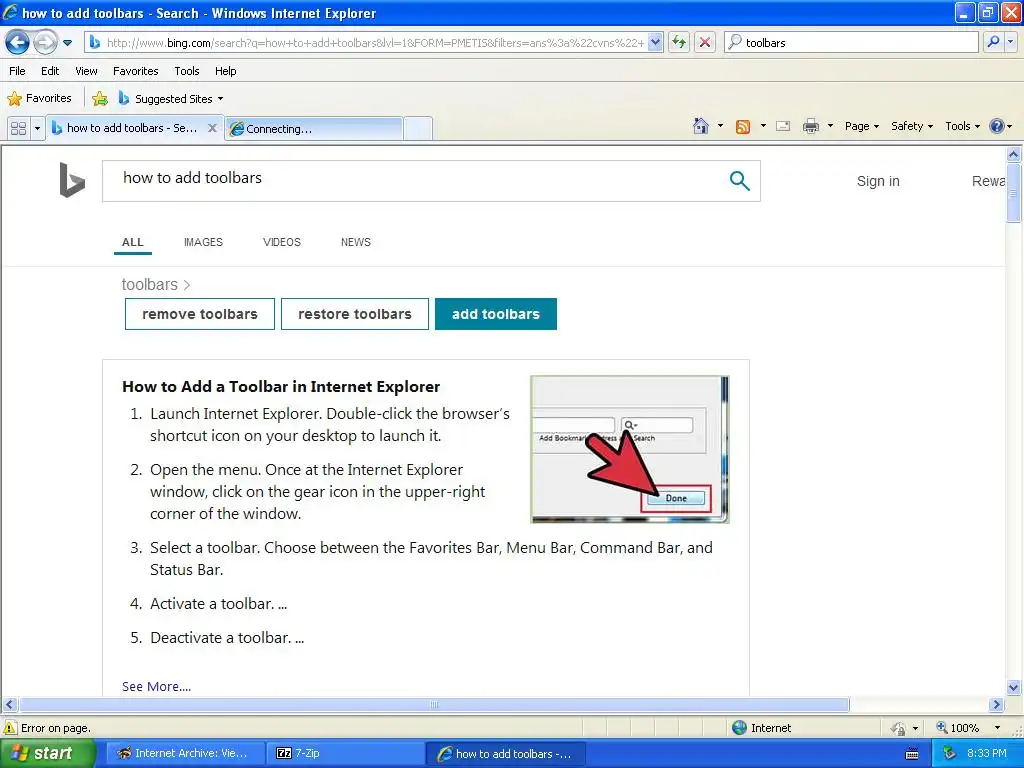Switch to 7-Zip taskbar window
This screenshot has height=768, width=1024.
click(346, 754)
